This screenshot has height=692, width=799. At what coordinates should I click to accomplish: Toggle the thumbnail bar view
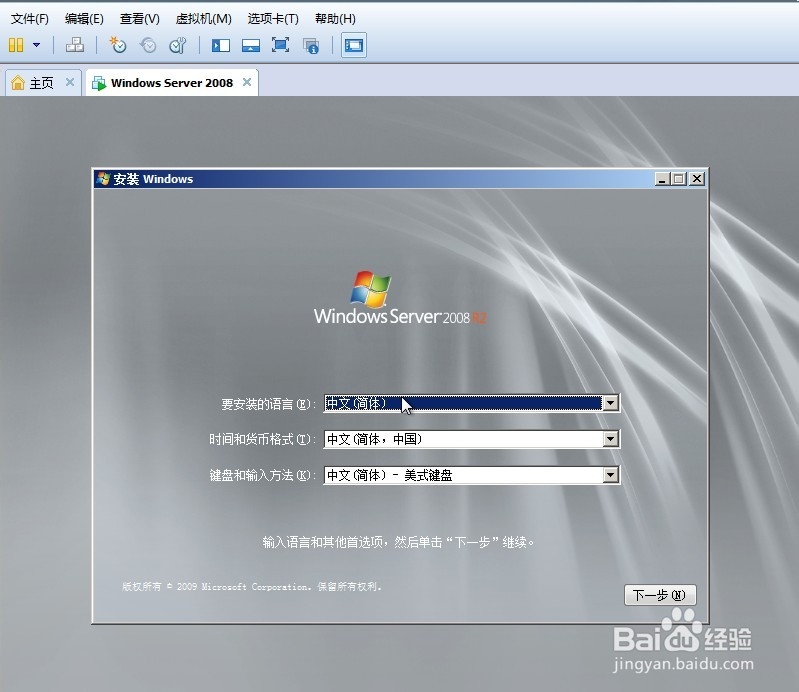tap(251, 45)
